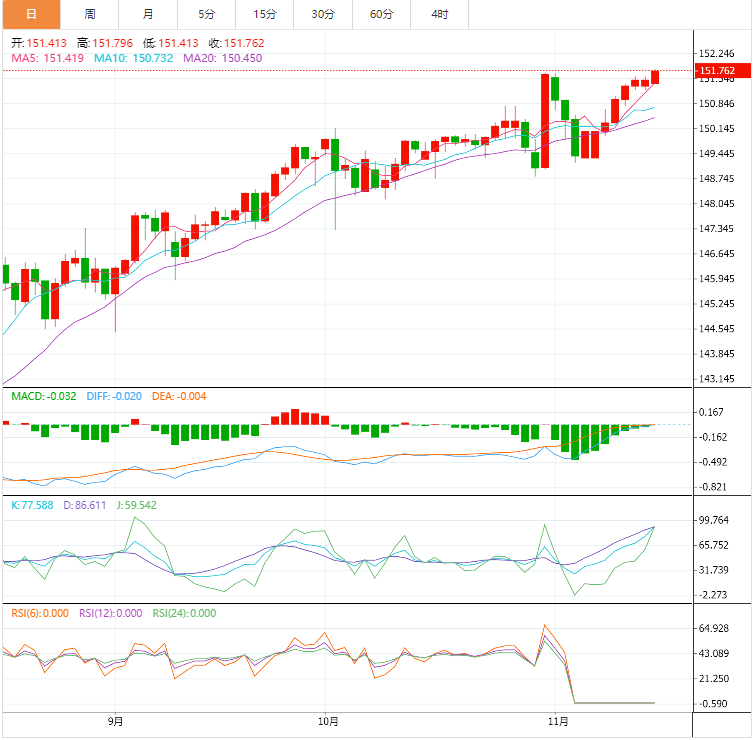Click the DEA value label
The width and height of the screenshot is (754, 740).
(x=179, y=396)
